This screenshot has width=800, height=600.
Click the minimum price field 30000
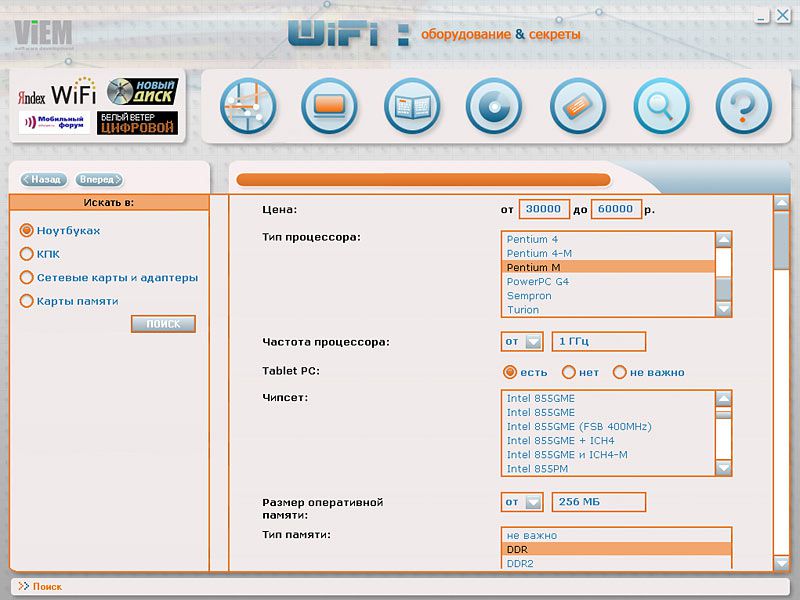coord(544,210)
